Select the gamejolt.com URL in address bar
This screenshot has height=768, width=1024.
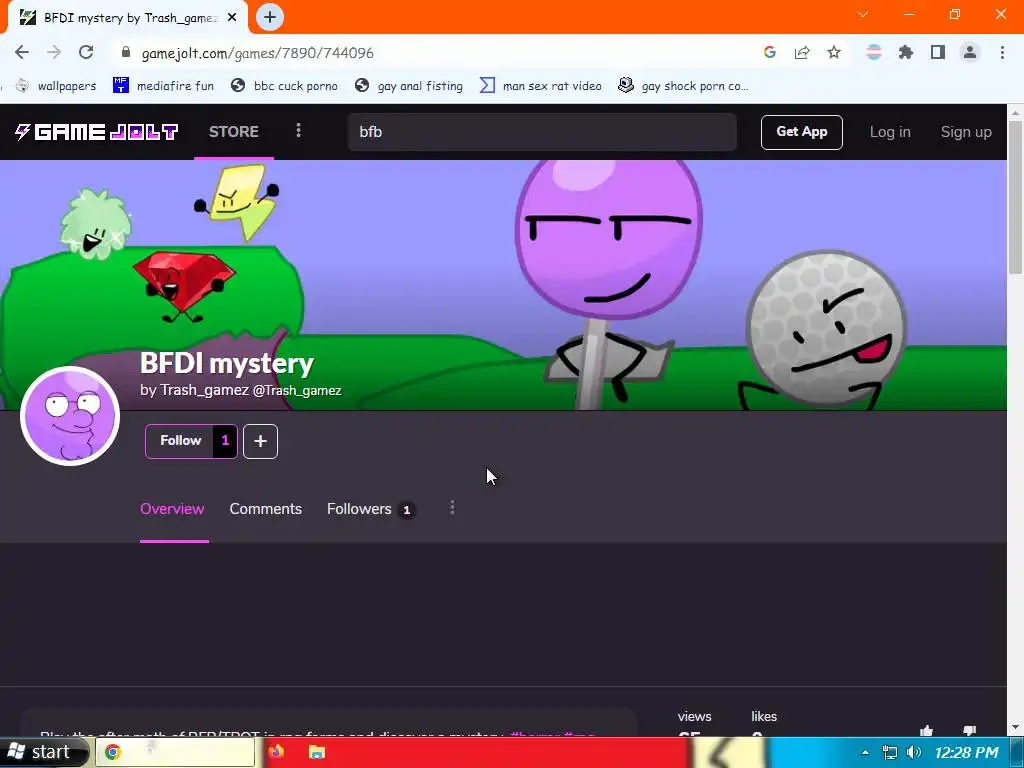coord(257,53)
